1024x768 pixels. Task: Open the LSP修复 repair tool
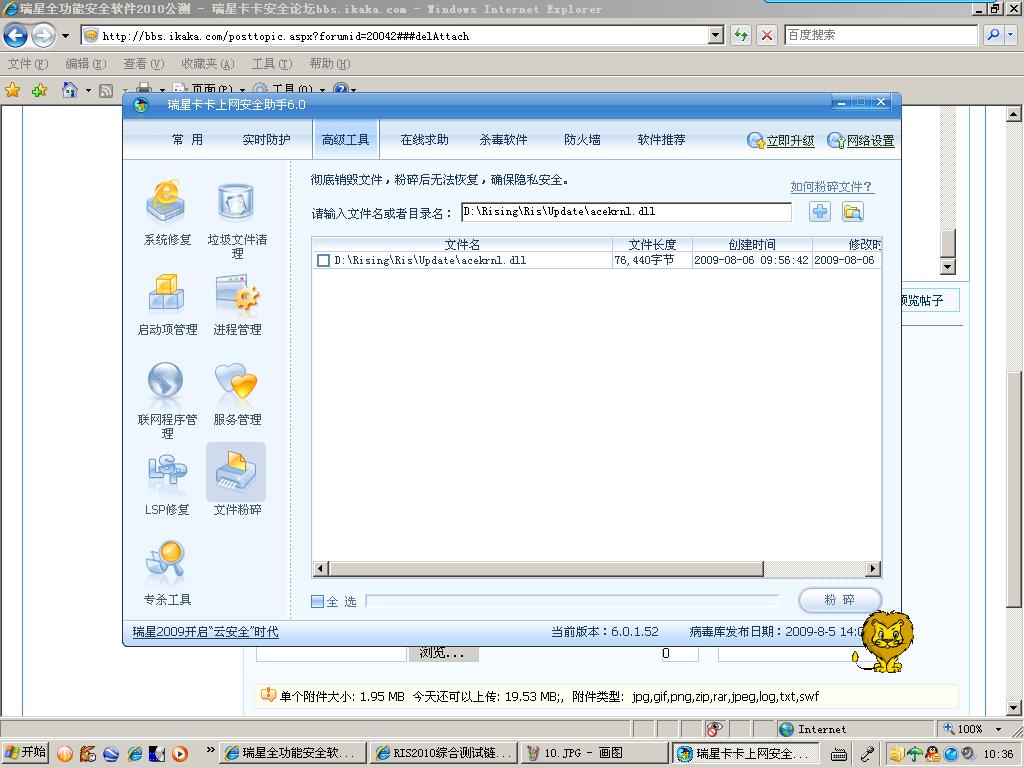coord(167,484)
